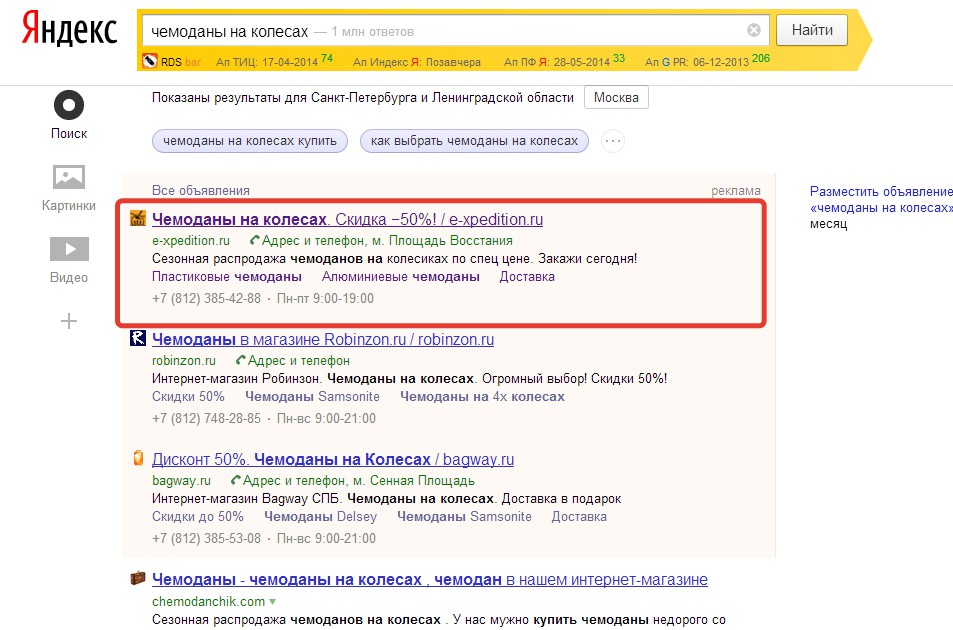Open bagway Чемоданы Samsonite sitelink
Viewport: 953px width, 630px height.
click(464, 516)
